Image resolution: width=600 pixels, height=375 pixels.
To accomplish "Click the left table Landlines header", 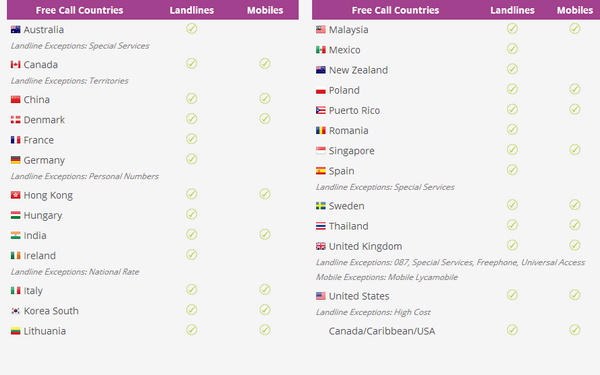I will pos(192,10).
